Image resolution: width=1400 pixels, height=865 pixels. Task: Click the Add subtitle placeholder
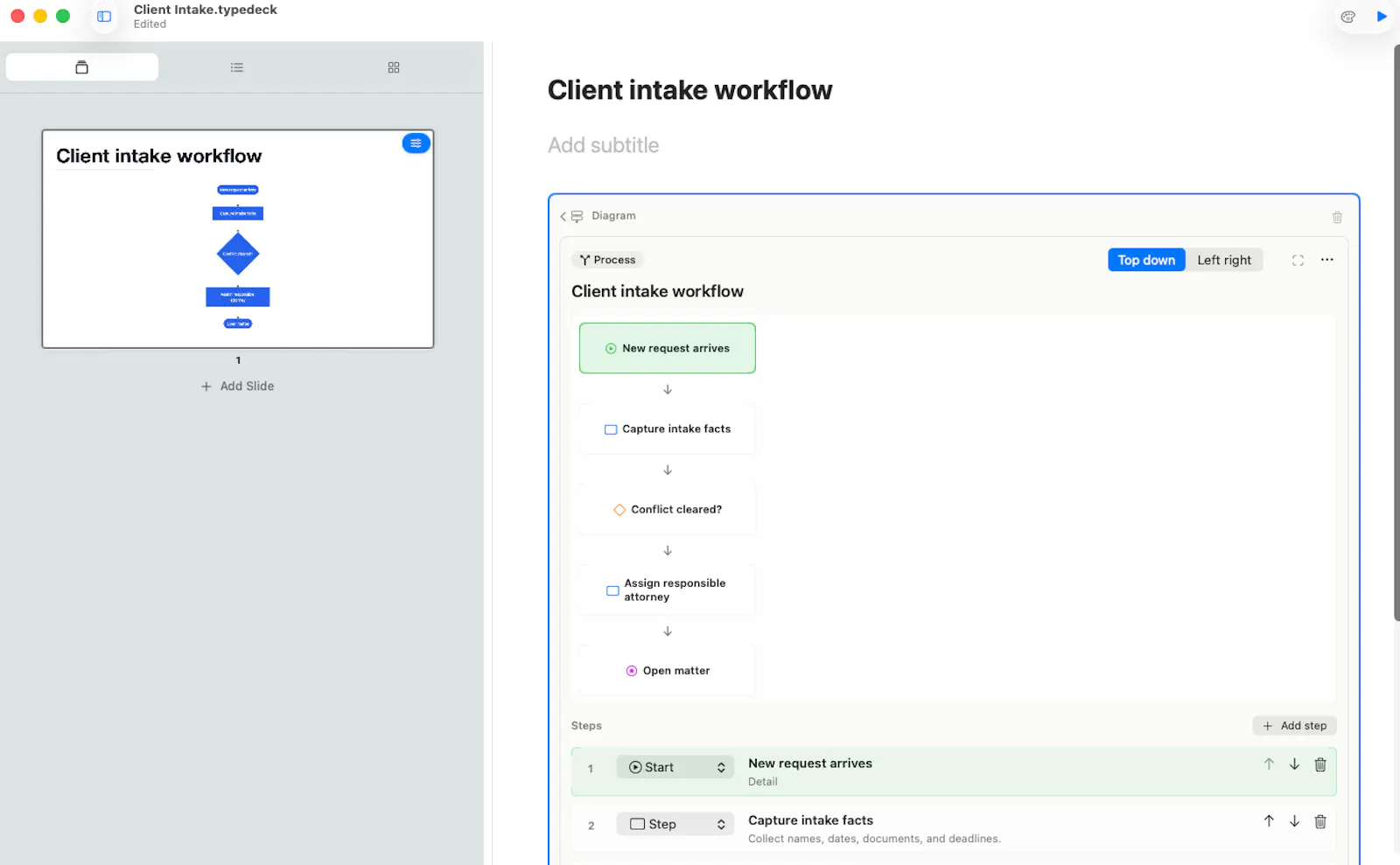(604, 145)
